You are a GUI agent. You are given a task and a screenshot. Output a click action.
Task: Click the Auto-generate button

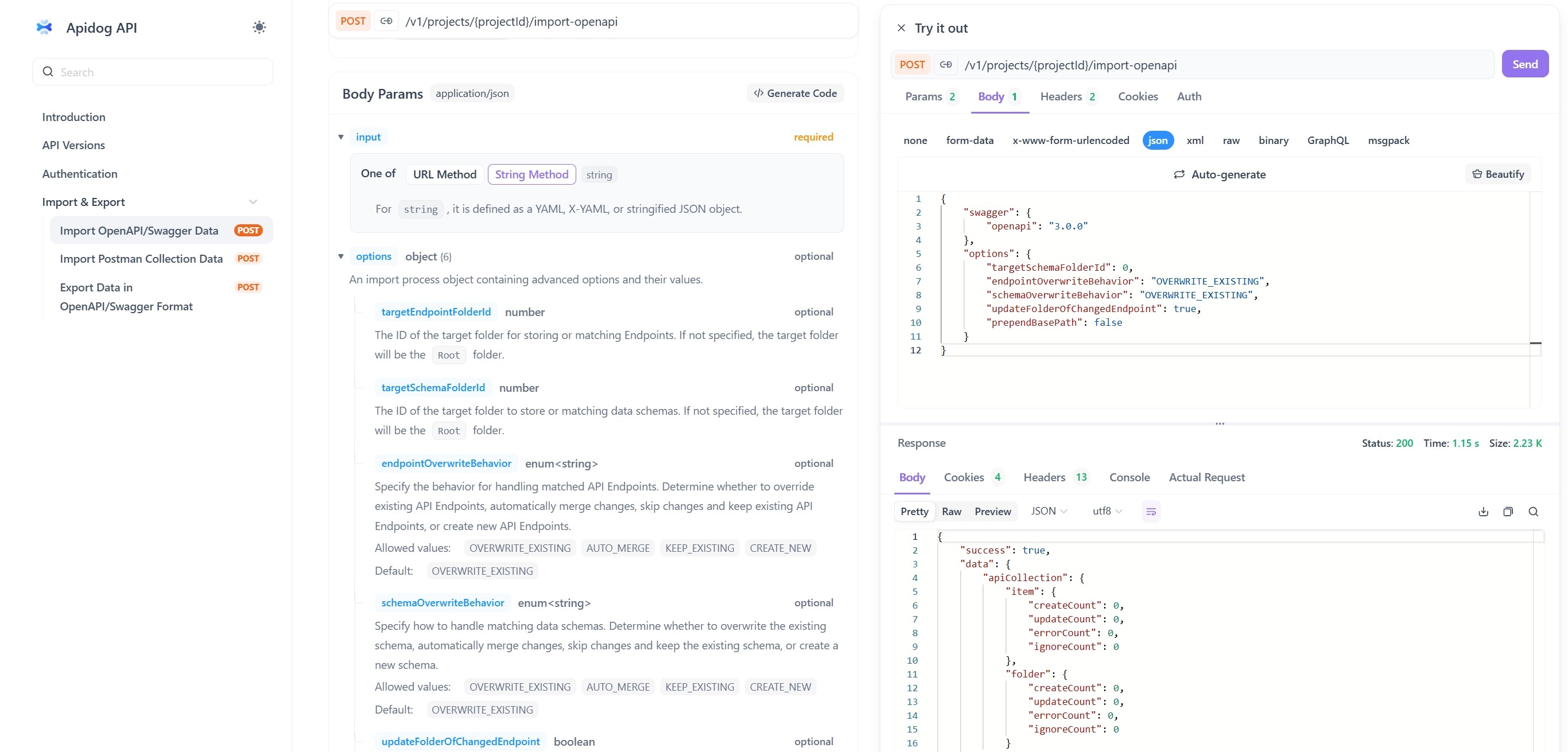(x=1220, y=174)
